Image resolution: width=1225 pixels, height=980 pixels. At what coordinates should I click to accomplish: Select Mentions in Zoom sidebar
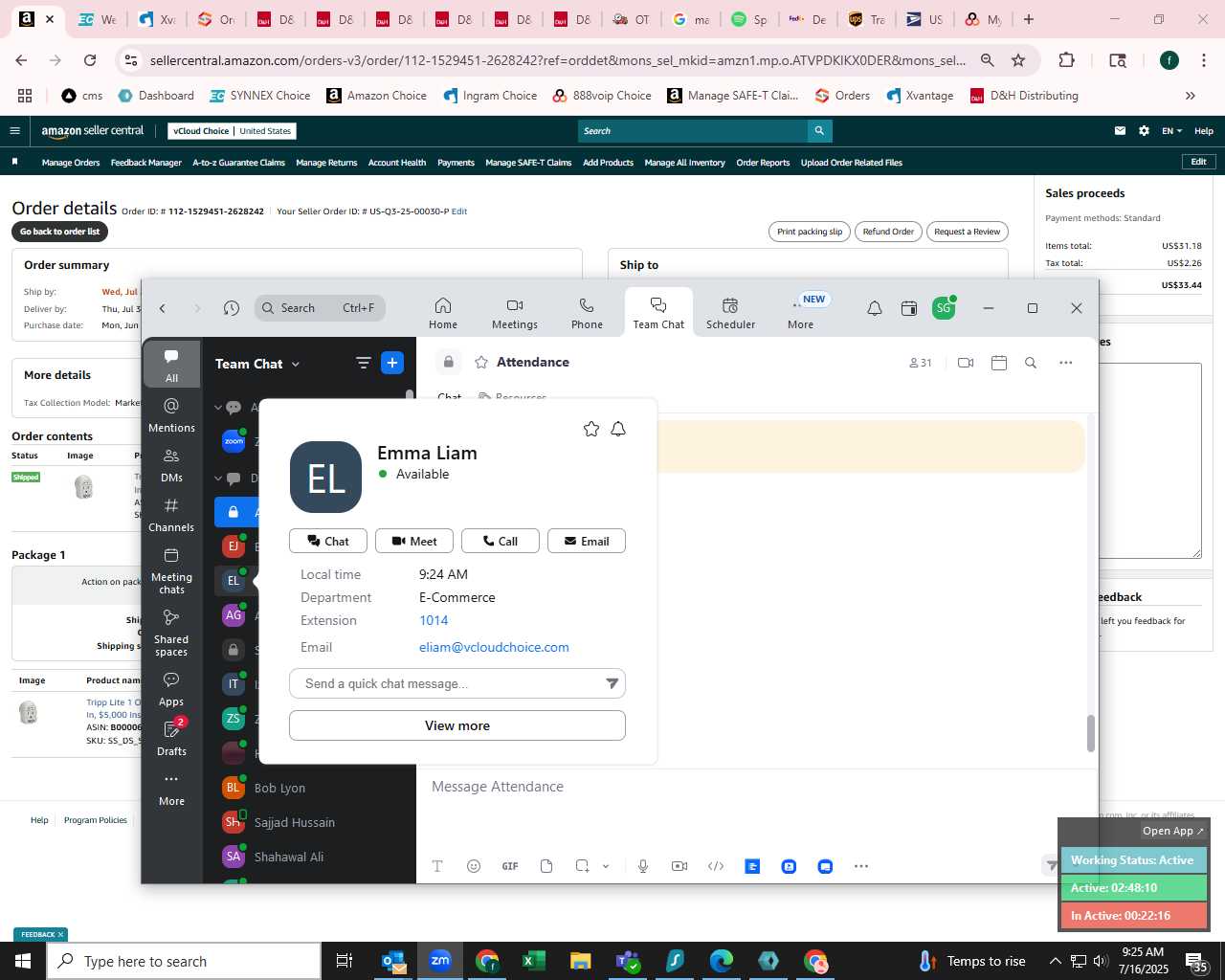172,415
